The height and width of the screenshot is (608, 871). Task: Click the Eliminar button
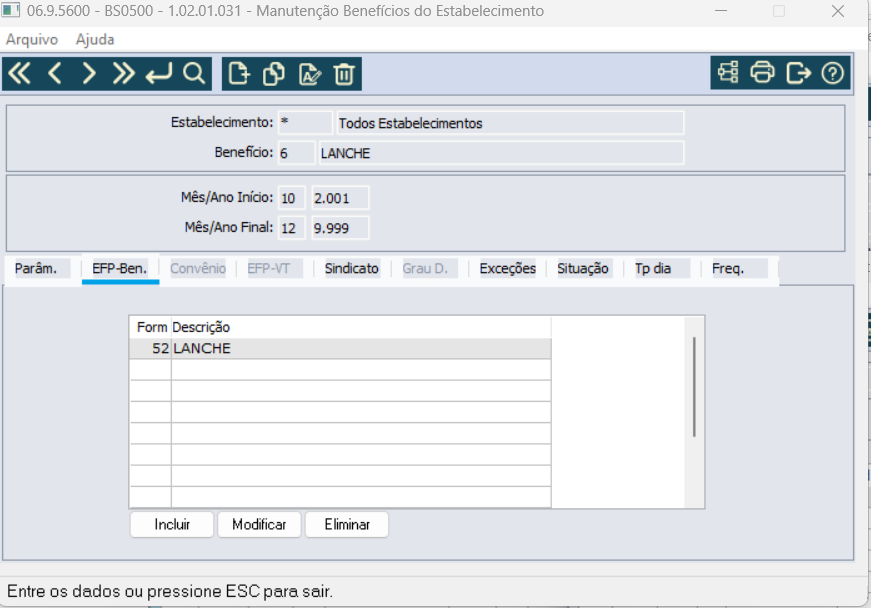(x=347, y=525)
